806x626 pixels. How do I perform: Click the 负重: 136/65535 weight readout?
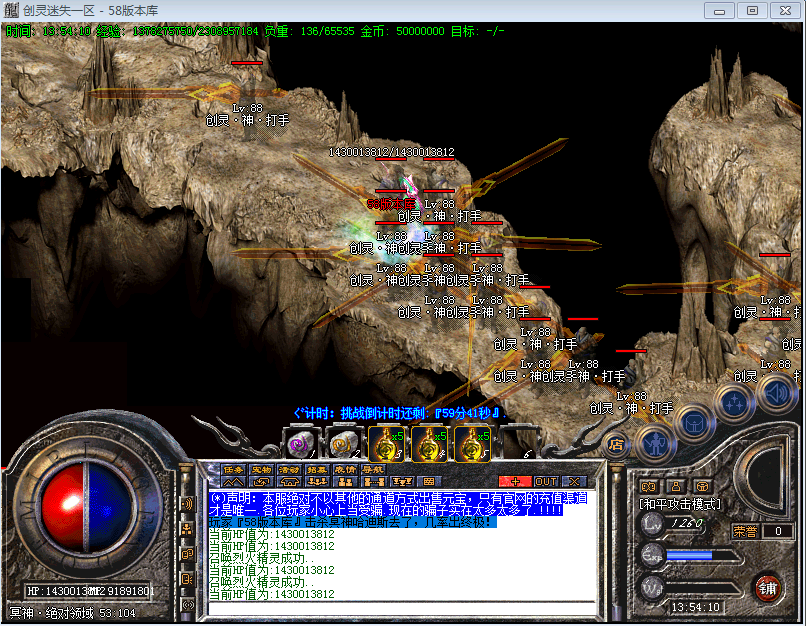(309, 31)
